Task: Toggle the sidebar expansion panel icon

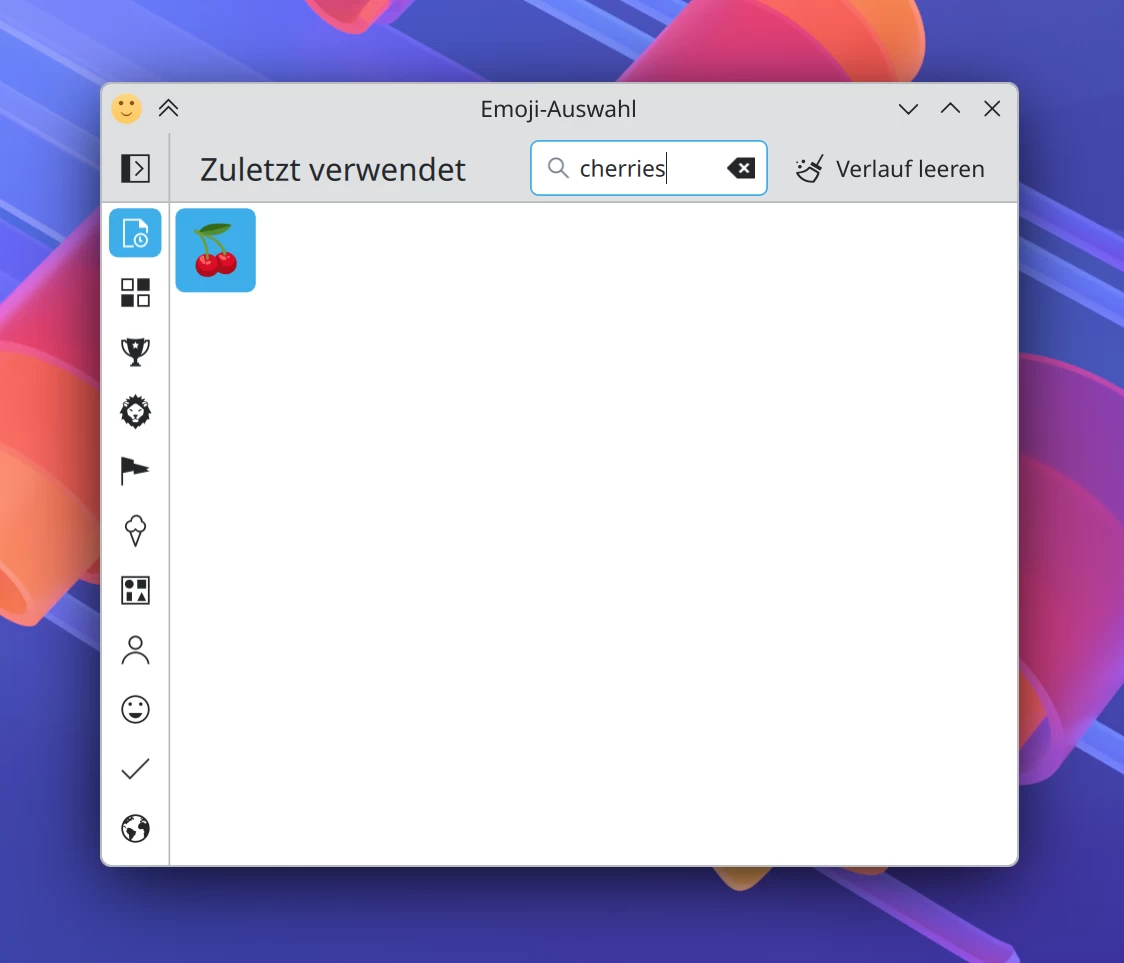Action: 135,167
